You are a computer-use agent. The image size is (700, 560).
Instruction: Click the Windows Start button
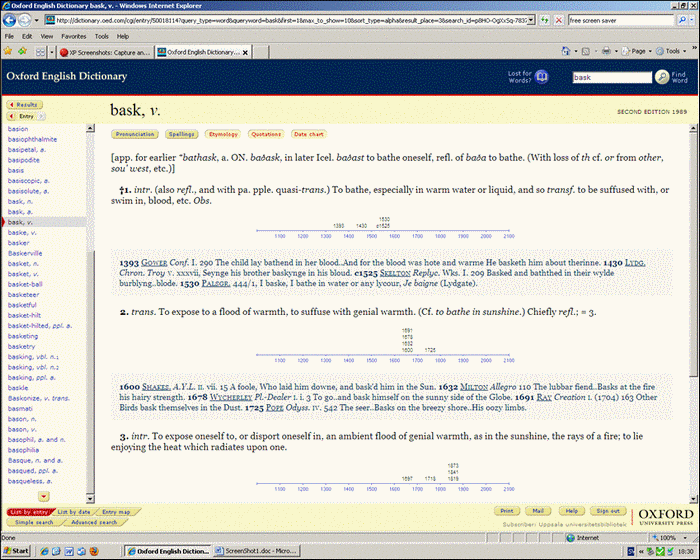click(x=20, y=552)
